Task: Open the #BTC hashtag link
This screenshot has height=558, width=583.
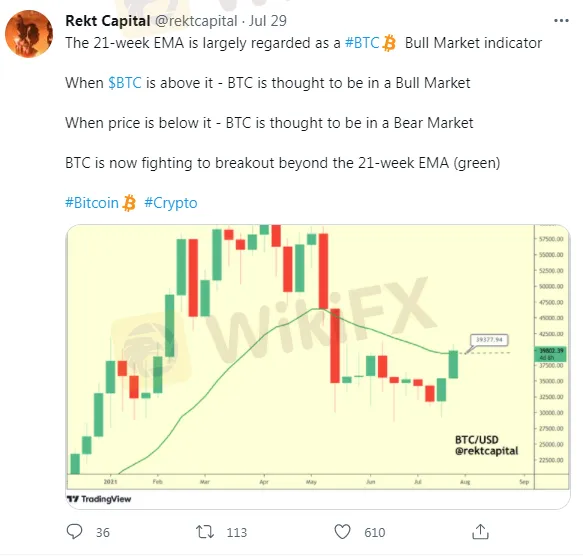Action: click(362, 43)
